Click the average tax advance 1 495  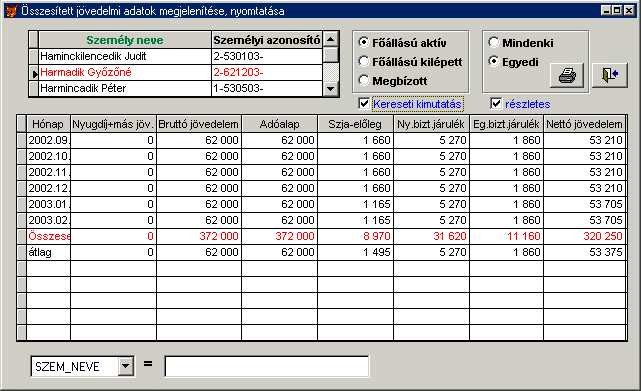point(355,252)
